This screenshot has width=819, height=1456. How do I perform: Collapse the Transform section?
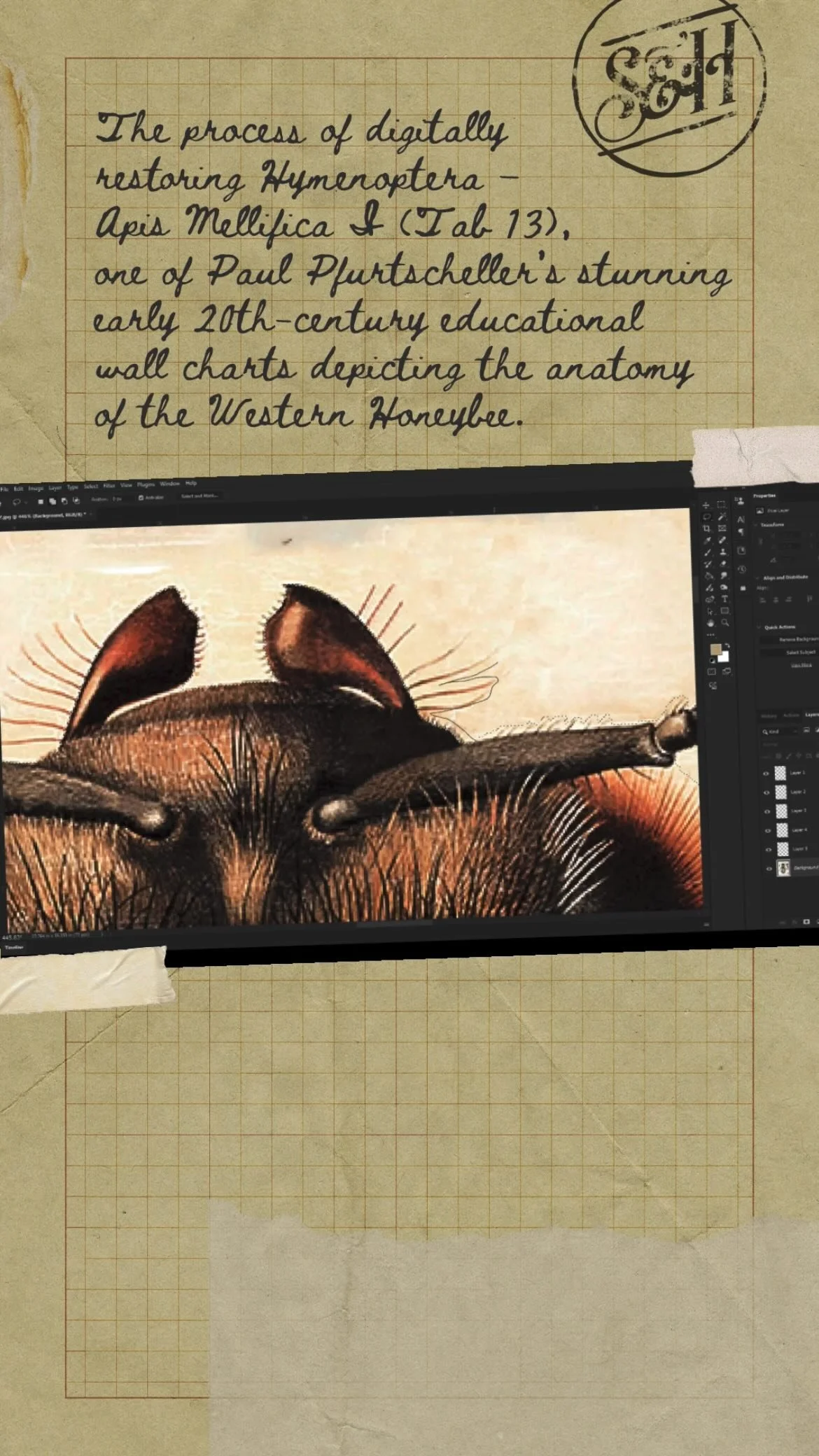point(756,524)
